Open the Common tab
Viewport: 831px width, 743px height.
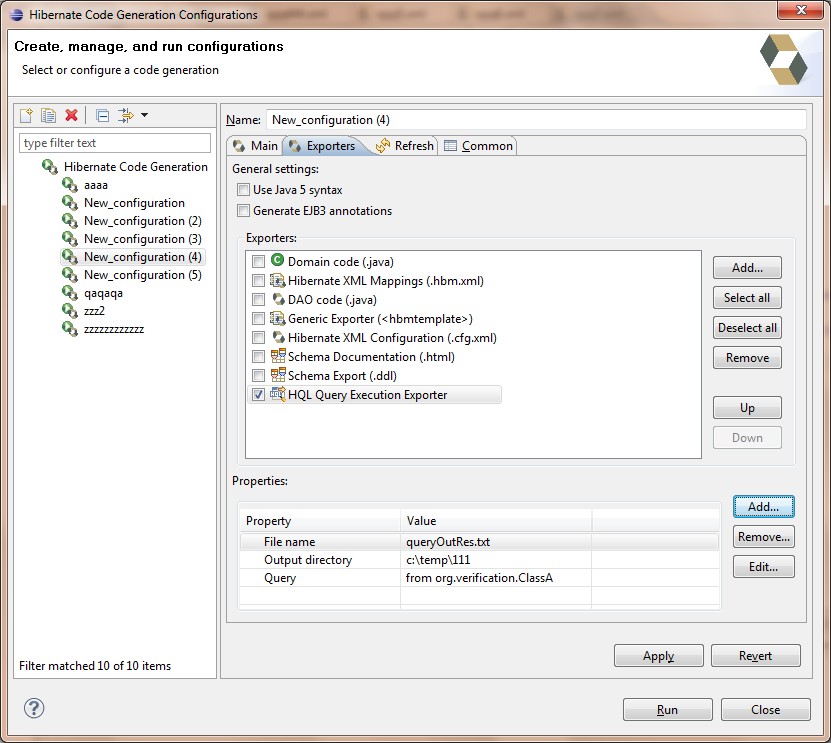tap(479, 146)
